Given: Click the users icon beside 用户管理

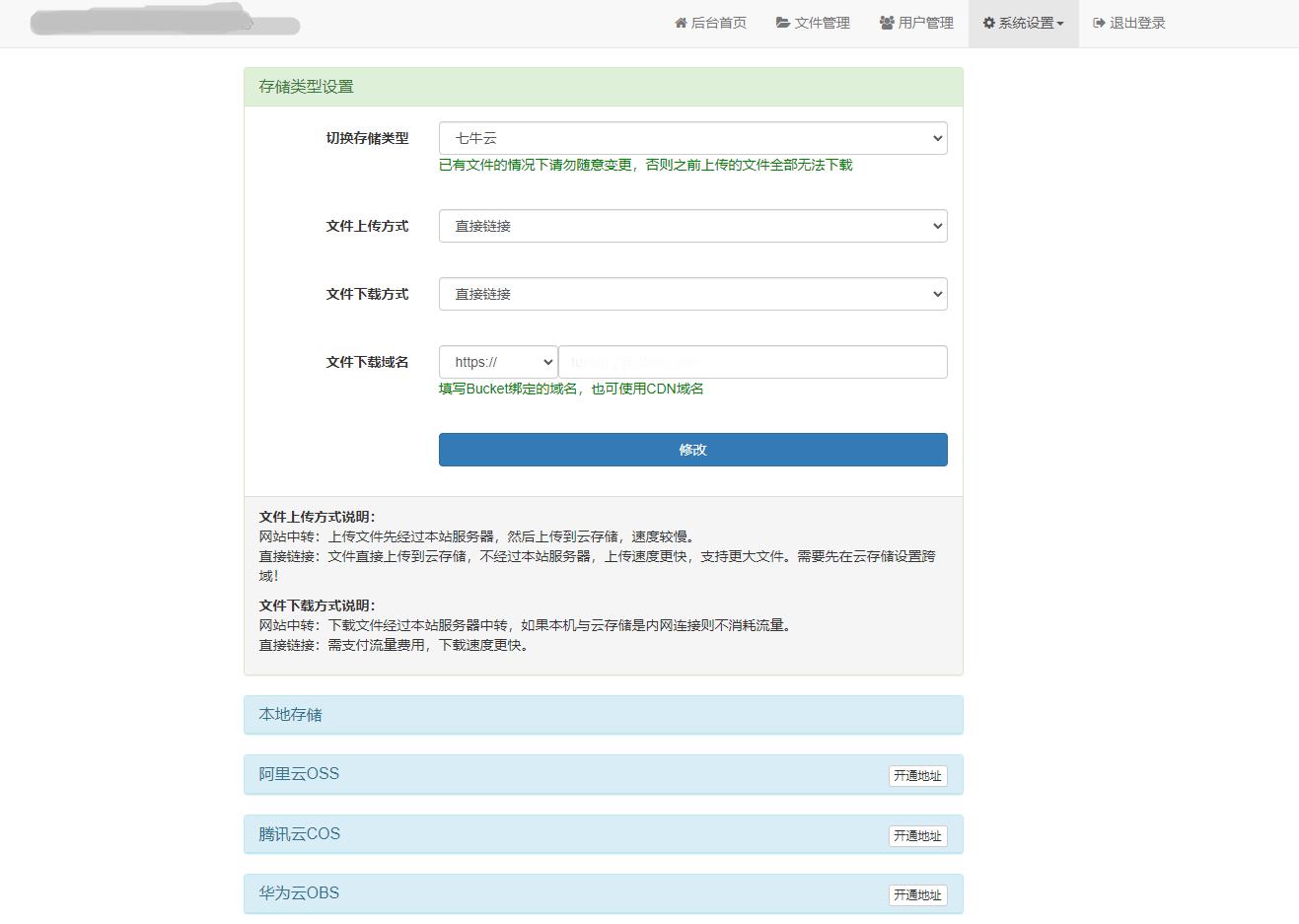Looking at the screenshot, I should (887, 23).
